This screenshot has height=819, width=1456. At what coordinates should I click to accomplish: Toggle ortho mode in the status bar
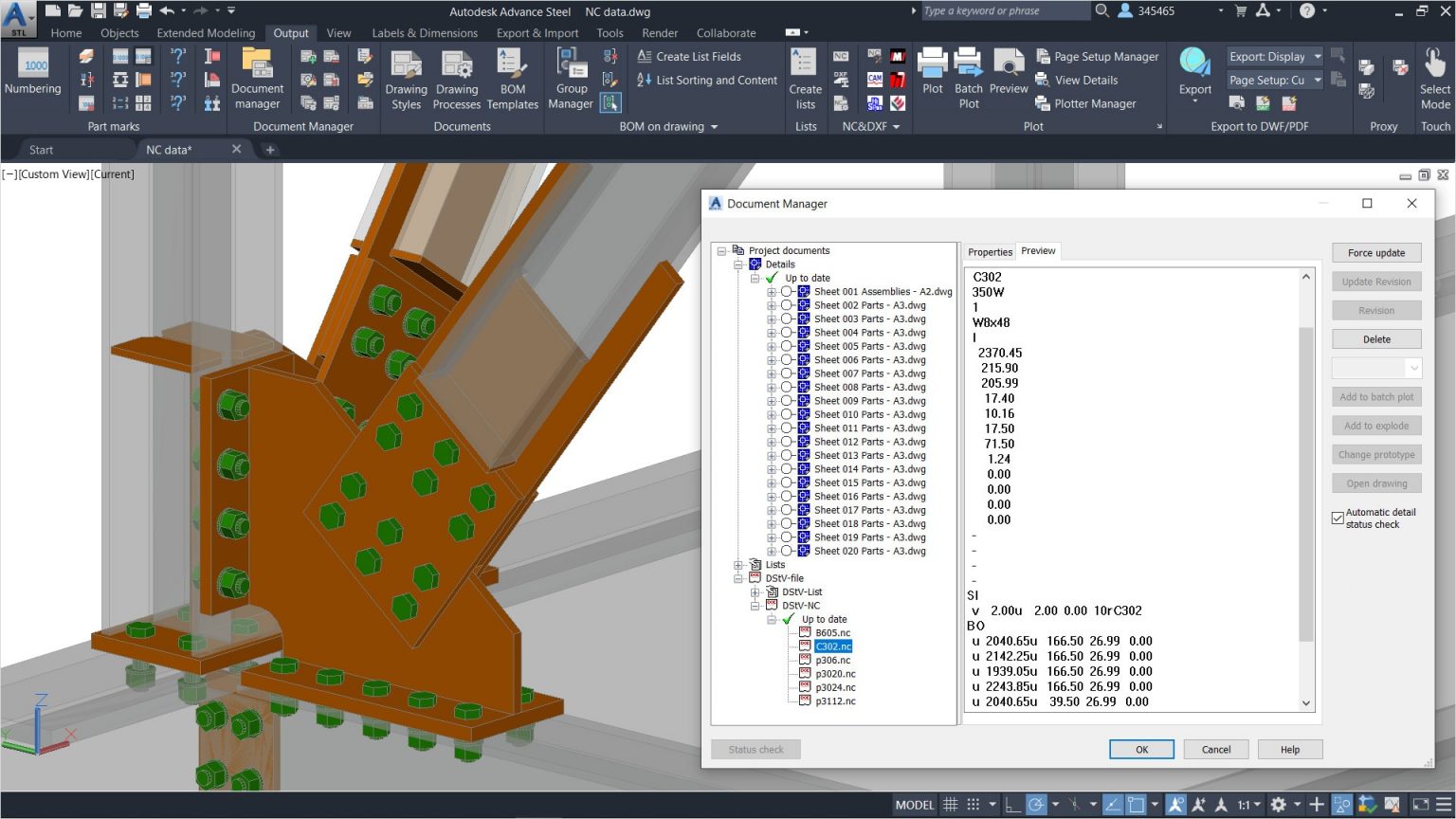click(x=1012, y=804)
